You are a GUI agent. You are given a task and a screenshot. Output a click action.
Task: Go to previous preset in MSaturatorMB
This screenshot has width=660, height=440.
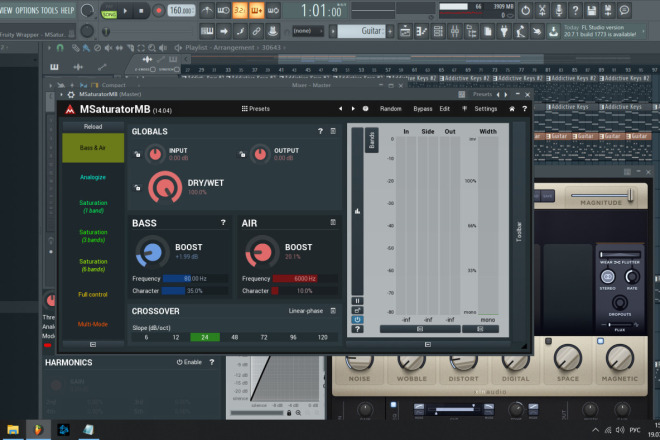[340, 109]
